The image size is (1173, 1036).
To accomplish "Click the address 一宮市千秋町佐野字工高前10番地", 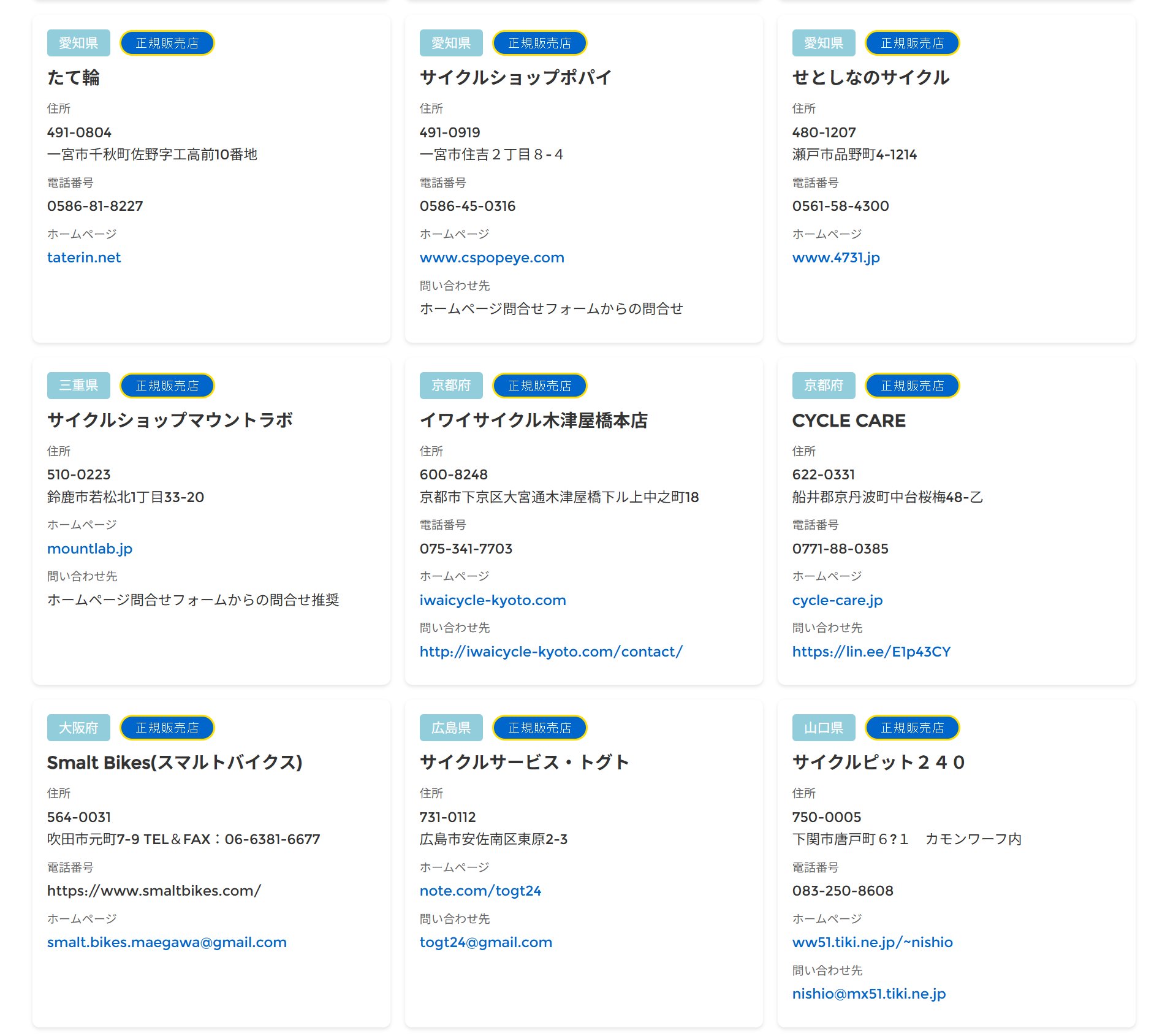I will (152, 154).
